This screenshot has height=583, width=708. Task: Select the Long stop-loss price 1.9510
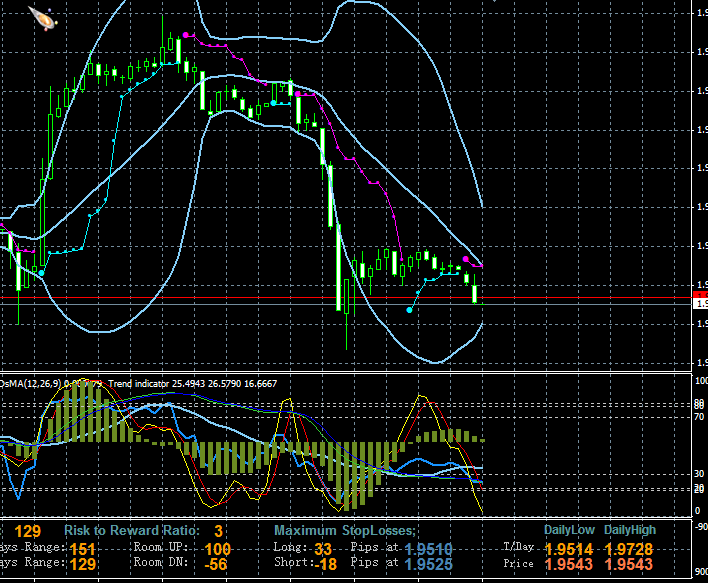[430, 549]
